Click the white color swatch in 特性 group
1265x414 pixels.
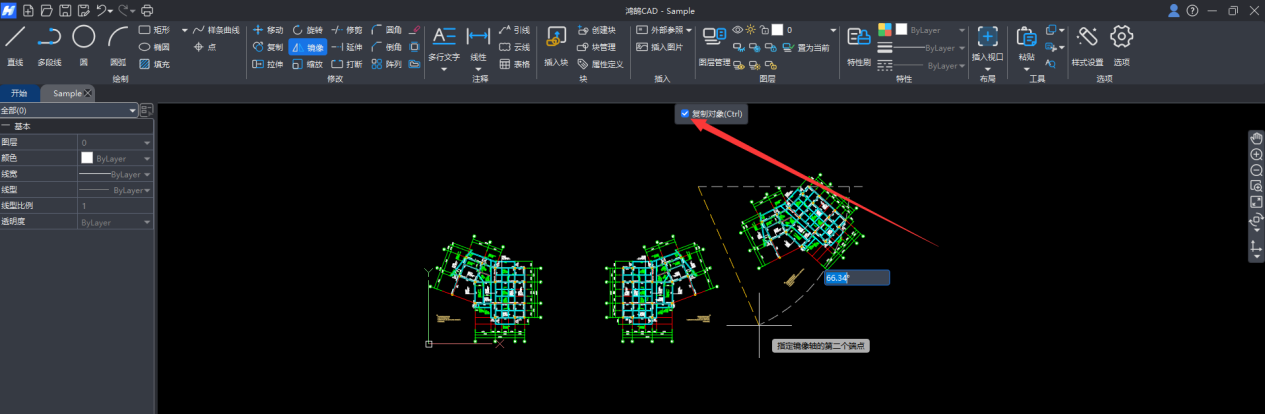(x=901, y=29)
